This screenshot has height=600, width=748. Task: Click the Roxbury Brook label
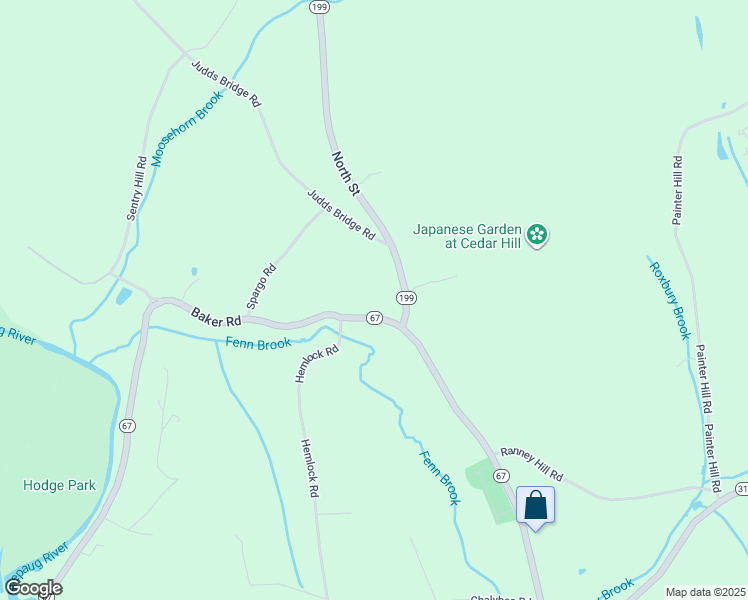click(x=670, y=300)
